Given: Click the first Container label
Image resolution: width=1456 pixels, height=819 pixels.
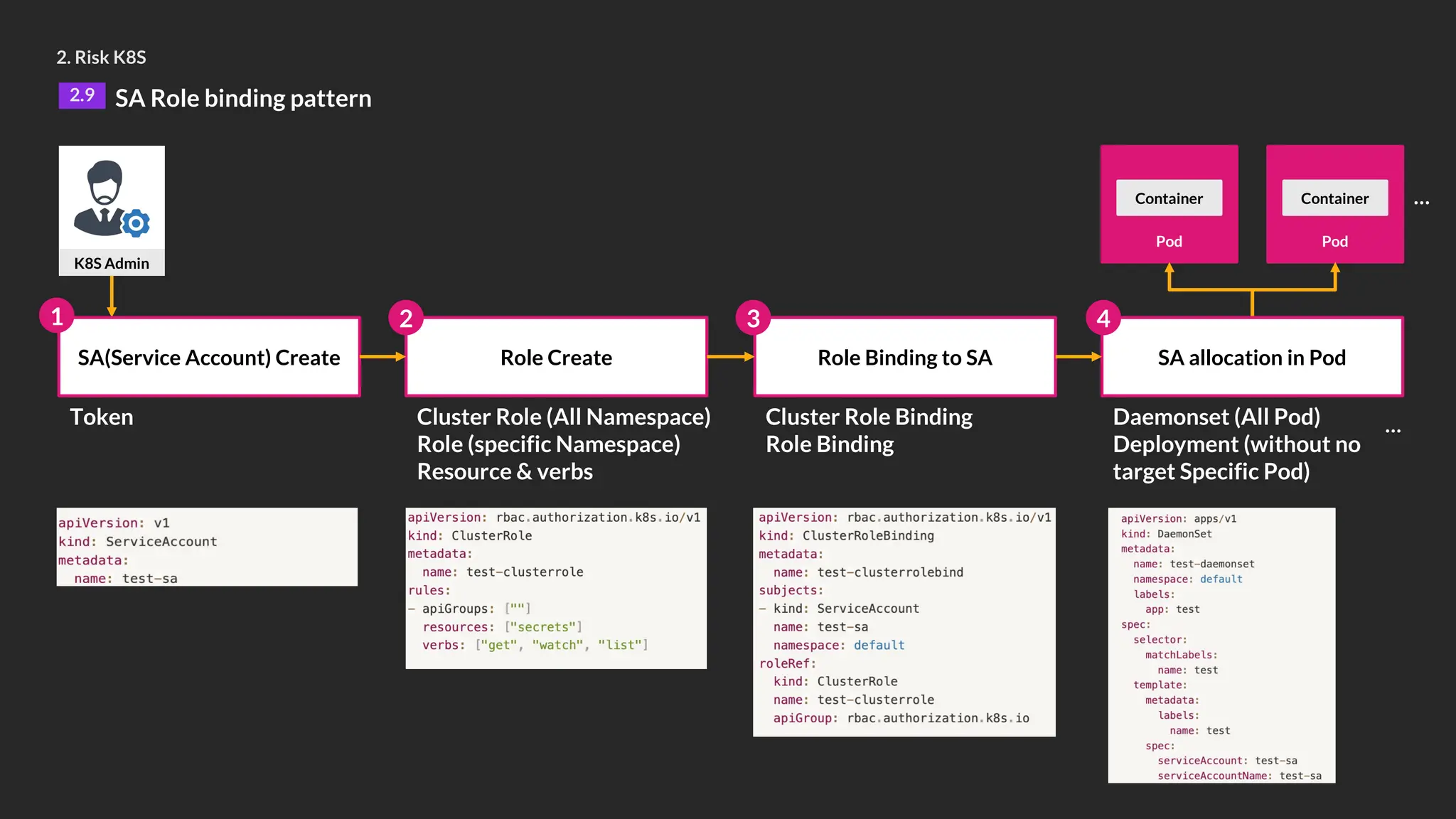Looking at the screenshot, I should click(1169, 198).
